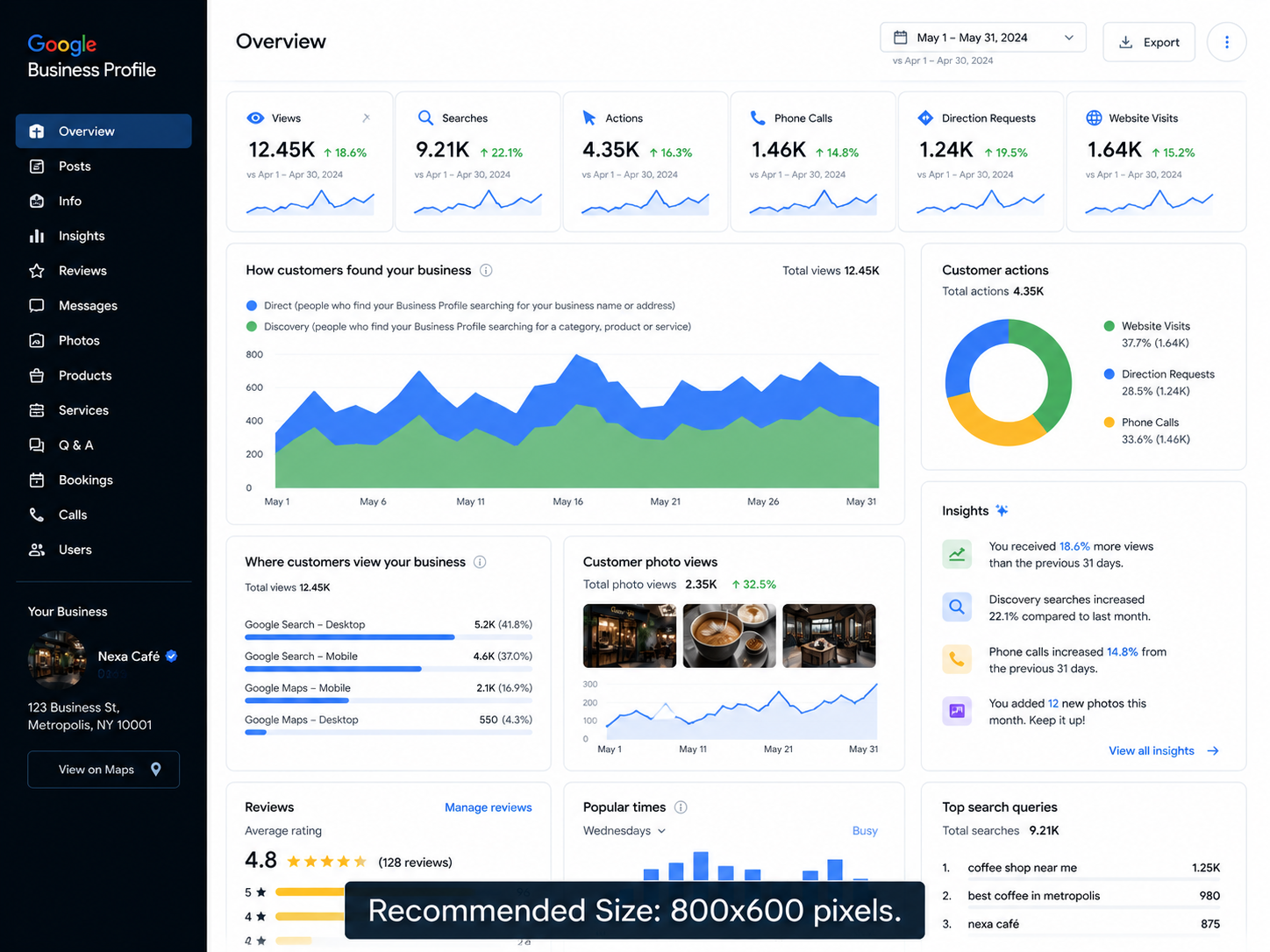The width and height of the screenshot is (1270, 952).
Task: Click the eye icon on the Views card
Action: pyautogui.click(x=255, y=117)
